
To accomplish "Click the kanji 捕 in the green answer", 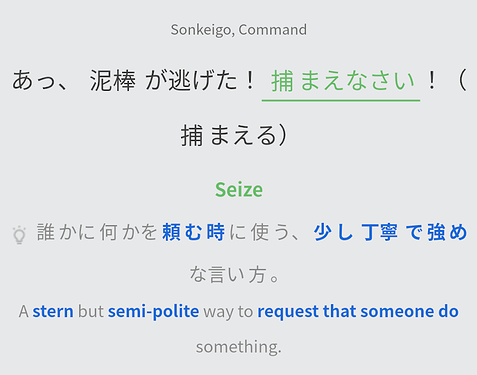I will pyautogui.click(x=282, y=81).
